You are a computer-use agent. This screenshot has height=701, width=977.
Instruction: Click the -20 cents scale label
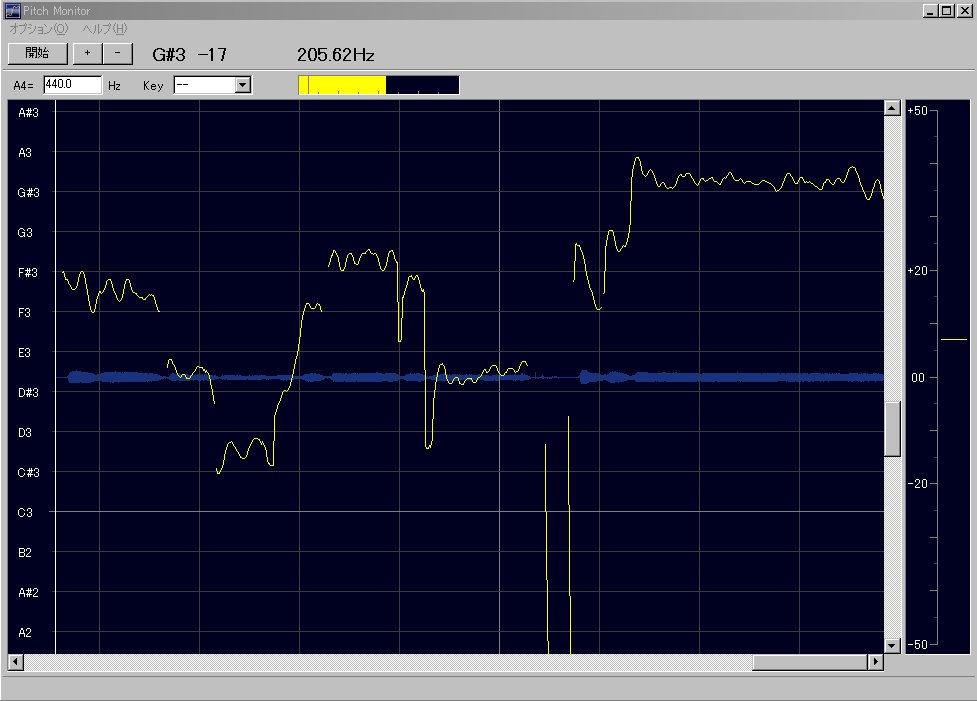(x=917, y=484)
